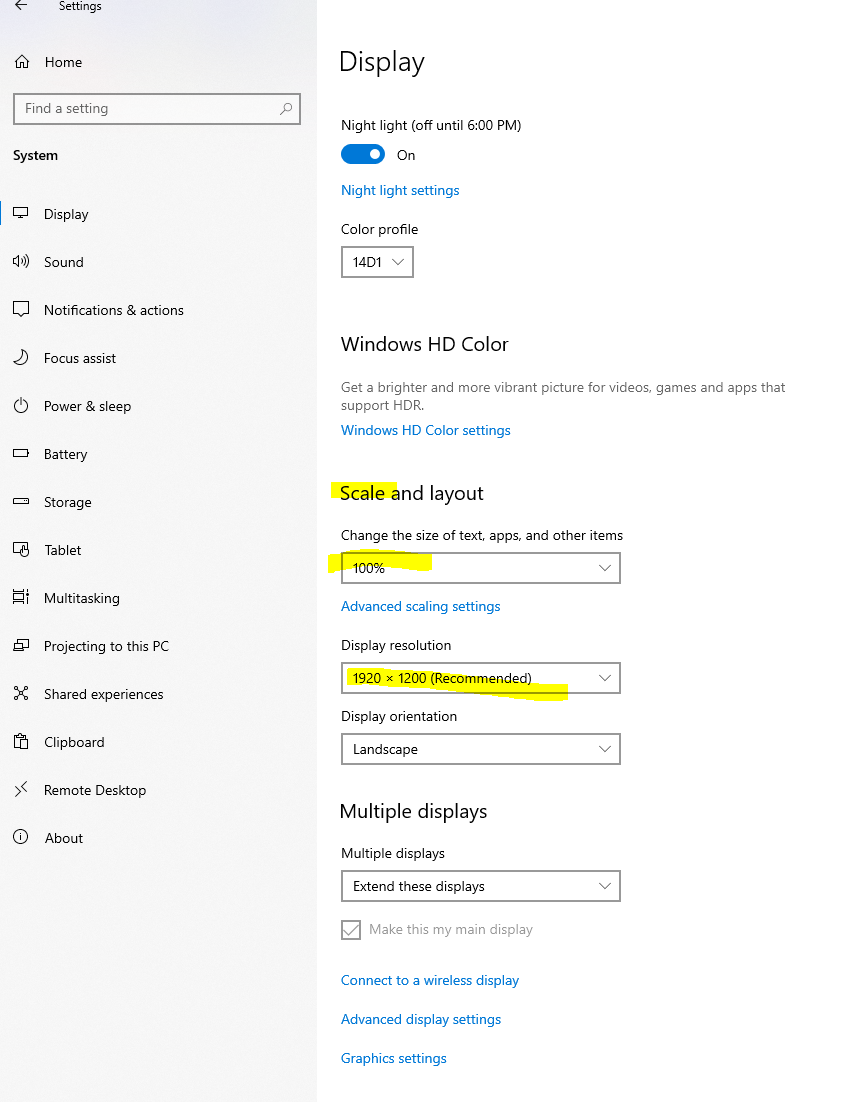Open Projecting to this PC page

point(106,646)
